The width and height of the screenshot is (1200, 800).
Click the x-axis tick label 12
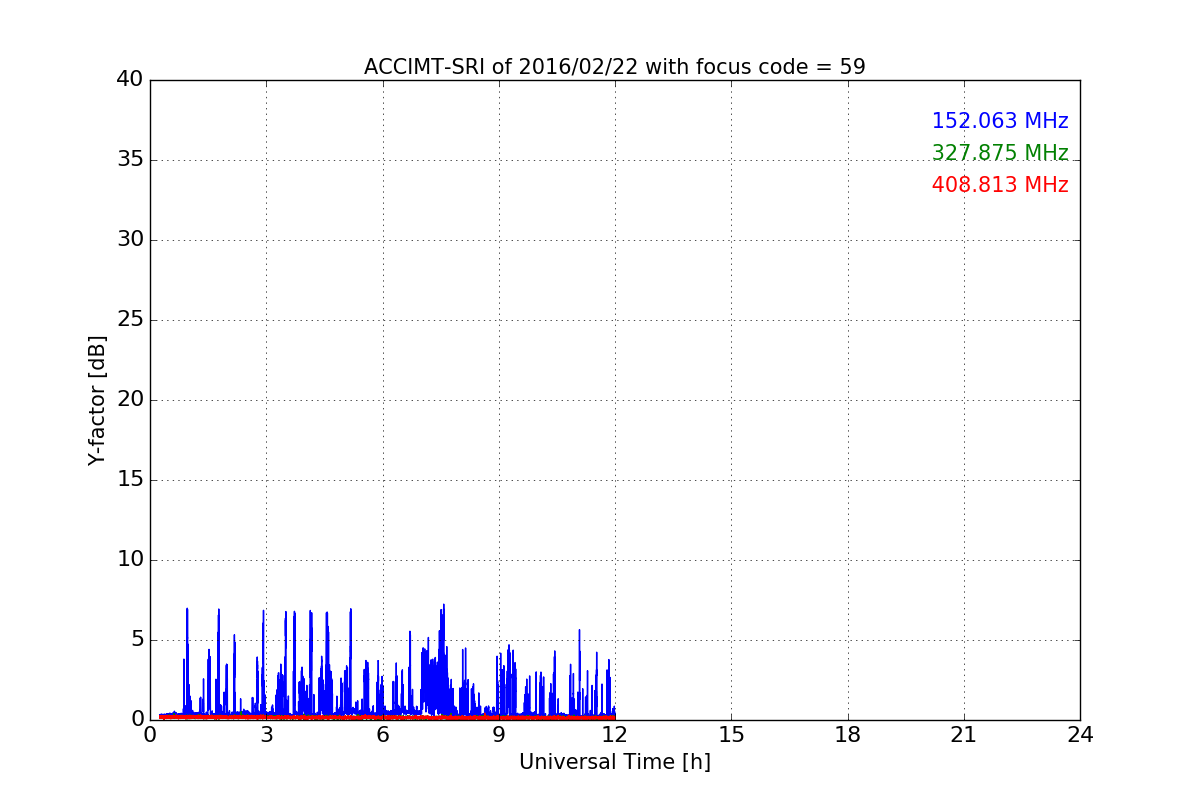[x=615, y=735]
